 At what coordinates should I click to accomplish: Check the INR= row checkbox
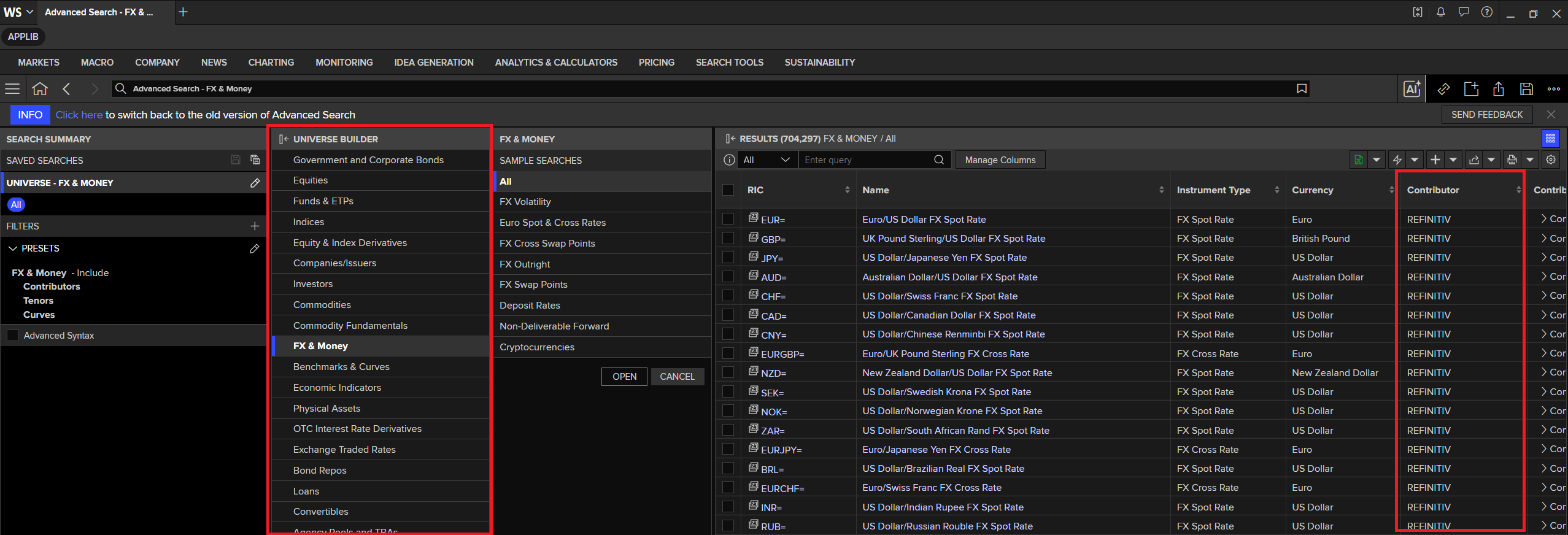pyautogui.click(x=728, y=507)
